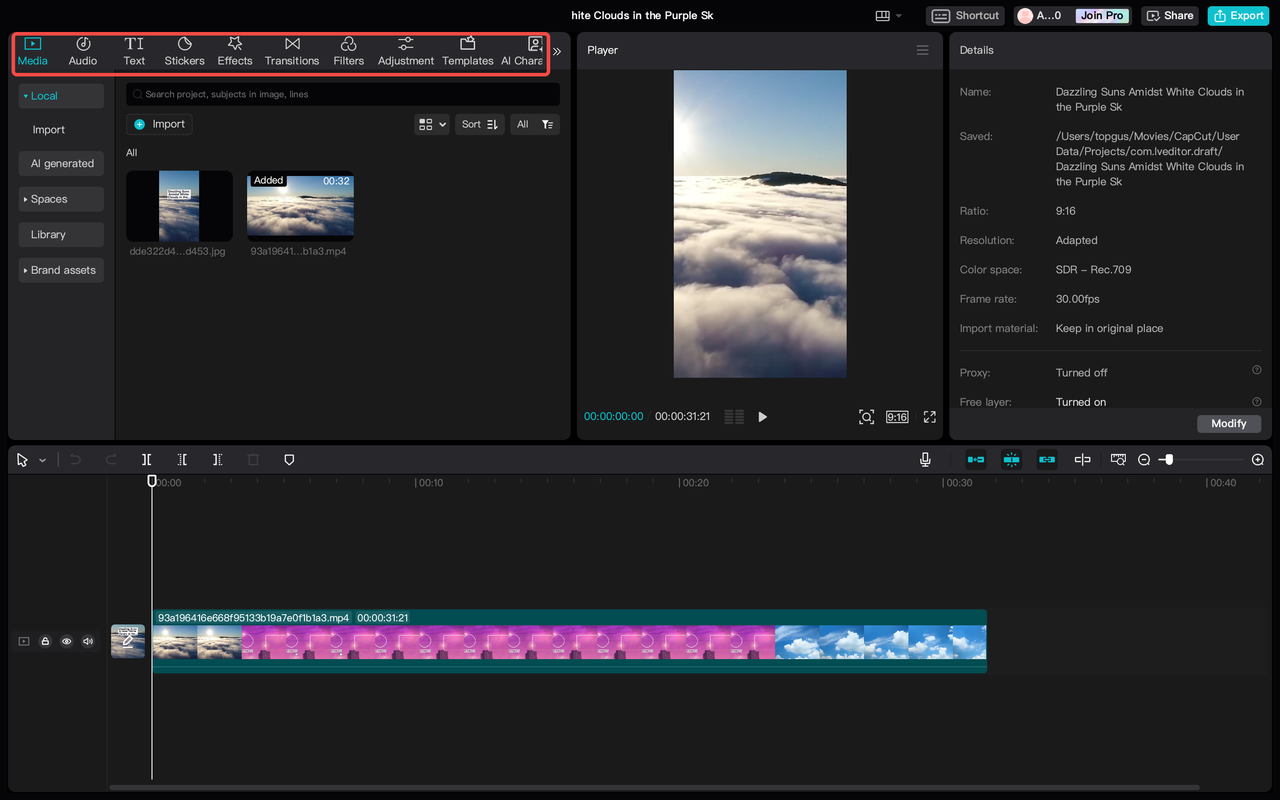Expand the Brand assets section
Viewport: 1280px width, 800px height.
(61, 270)
